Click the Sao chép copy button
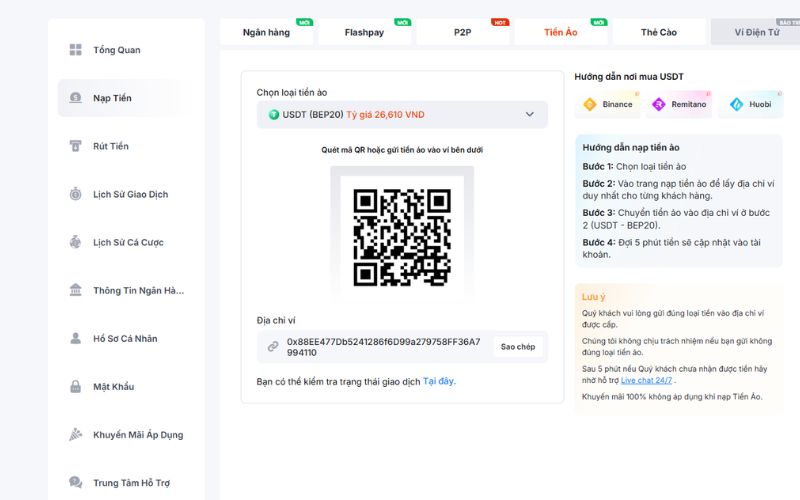Screen dimensions: 800x500 click(518, 346)
